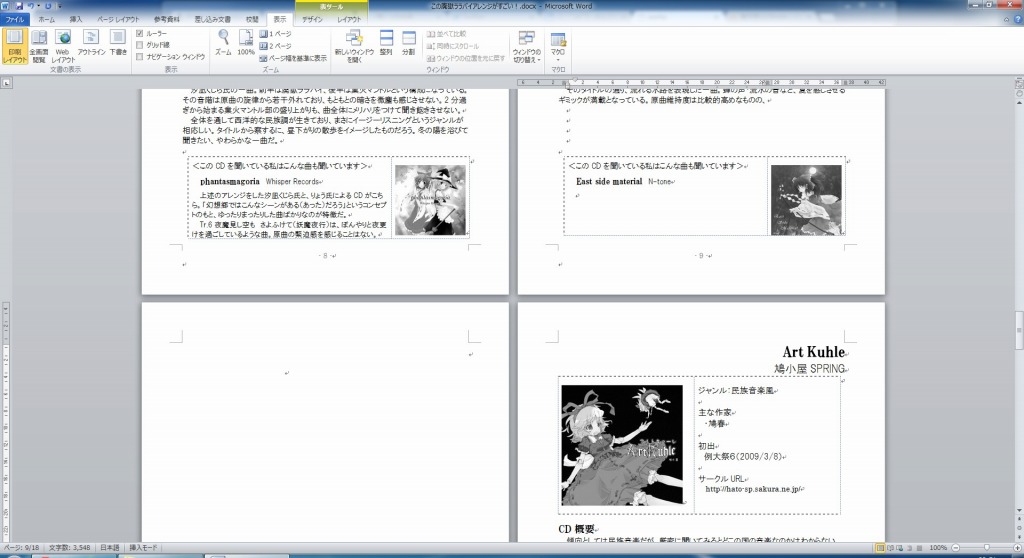The image size is (1024, 558).
Task: Click 100% zoom level in status bar
Action: coord(938,548)
